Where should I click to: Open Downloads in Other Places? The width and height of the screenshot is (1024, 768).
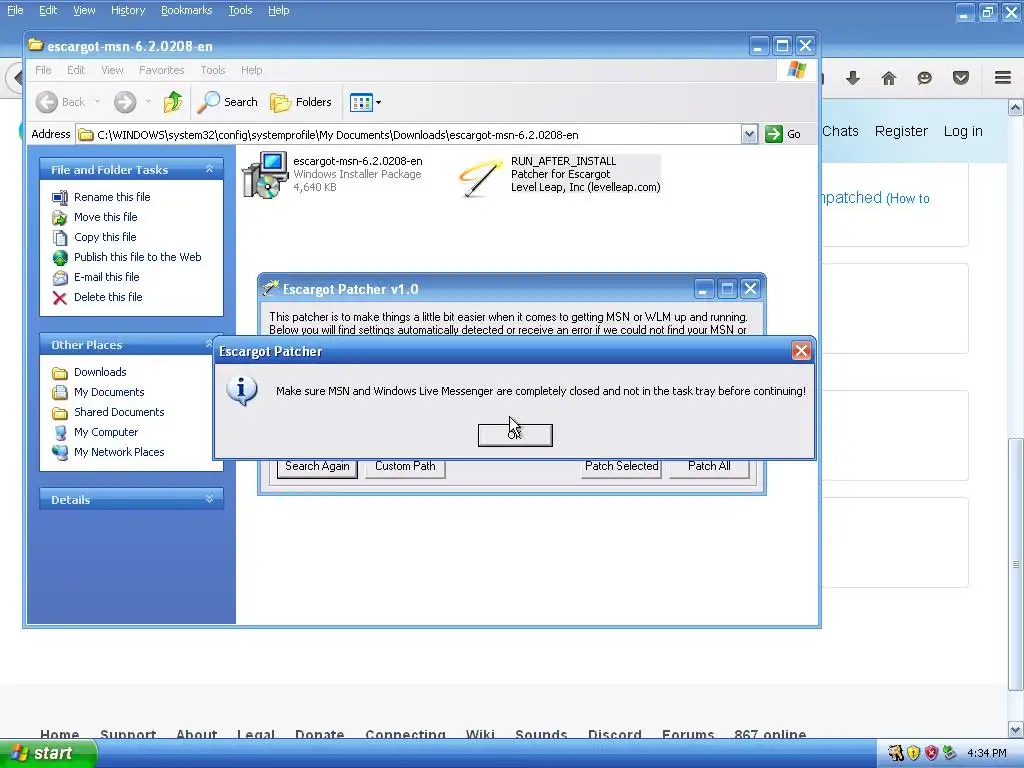click(x=100, y=372)
